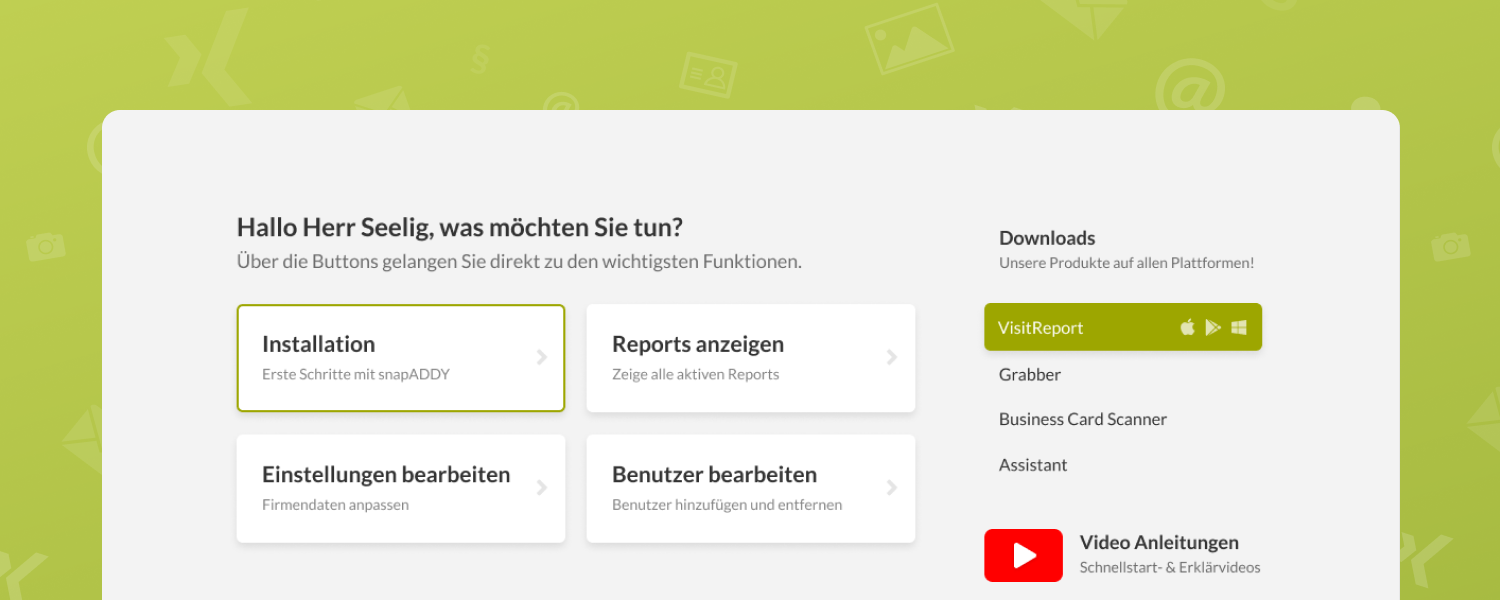Open the Reports anzeigen card
Image resolution: width=1500 pixels, height=600 pixels.
click(751, 358)
